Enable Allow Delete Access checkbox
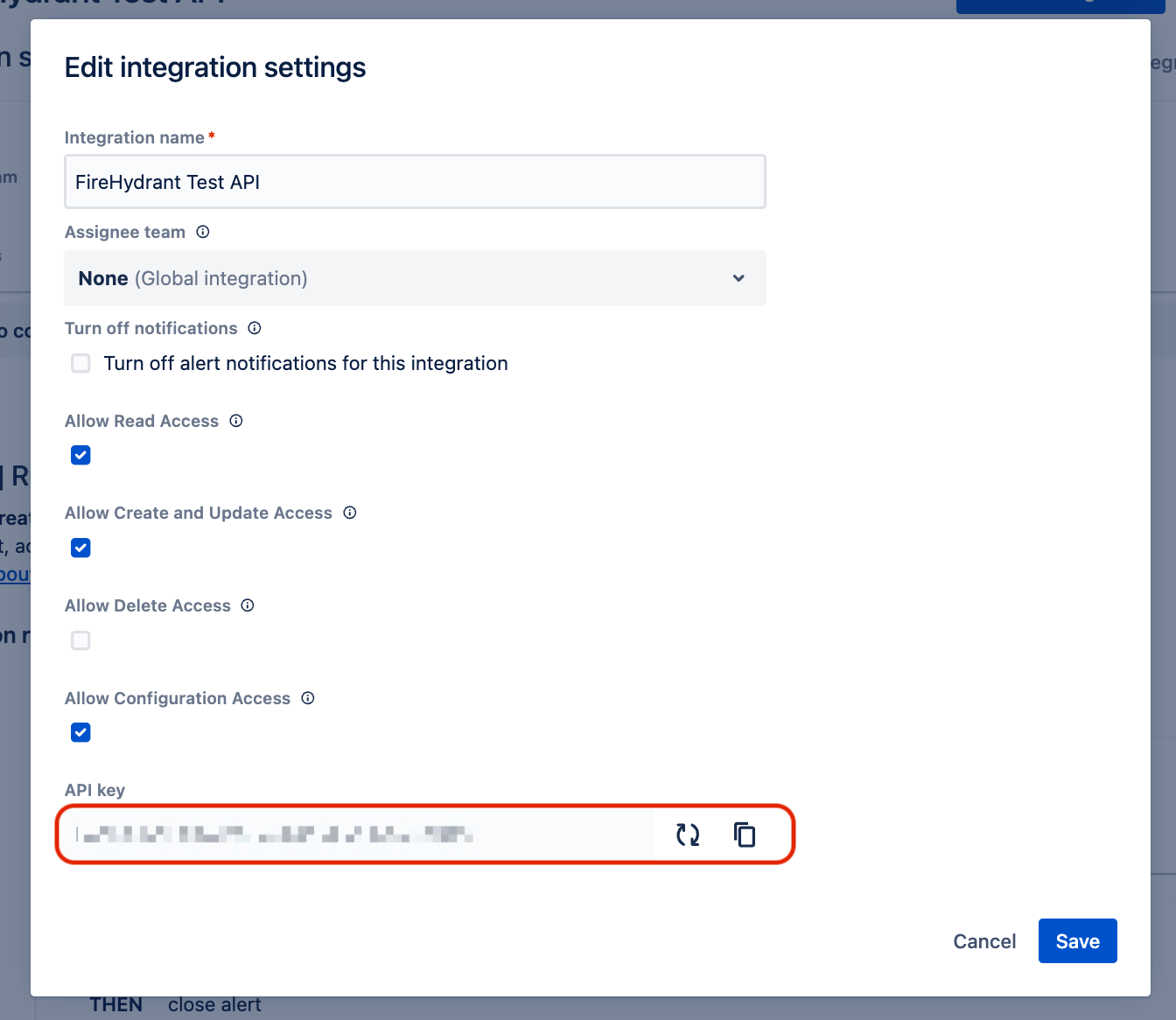Screen dimensions: 1176x1020 [80, 640]
